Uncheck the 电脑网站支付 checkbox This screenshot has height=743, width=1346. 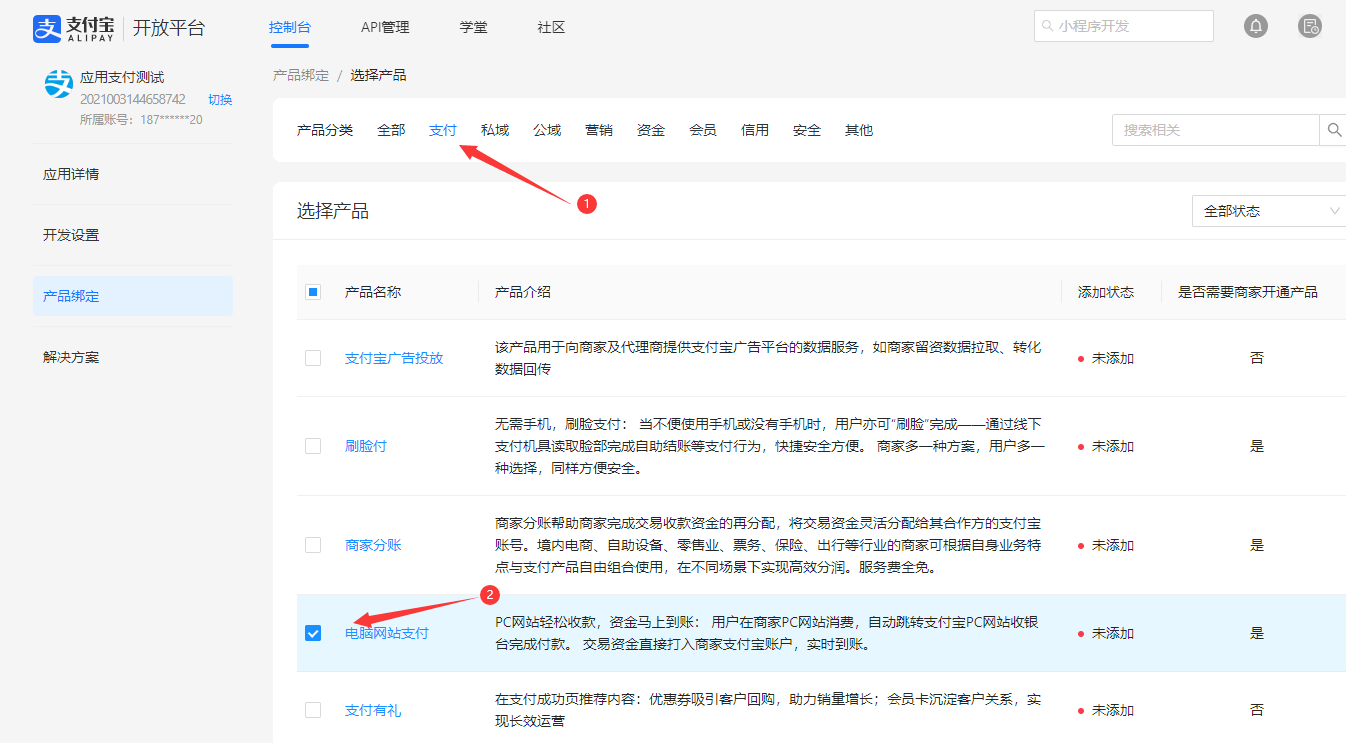[313, 633]
